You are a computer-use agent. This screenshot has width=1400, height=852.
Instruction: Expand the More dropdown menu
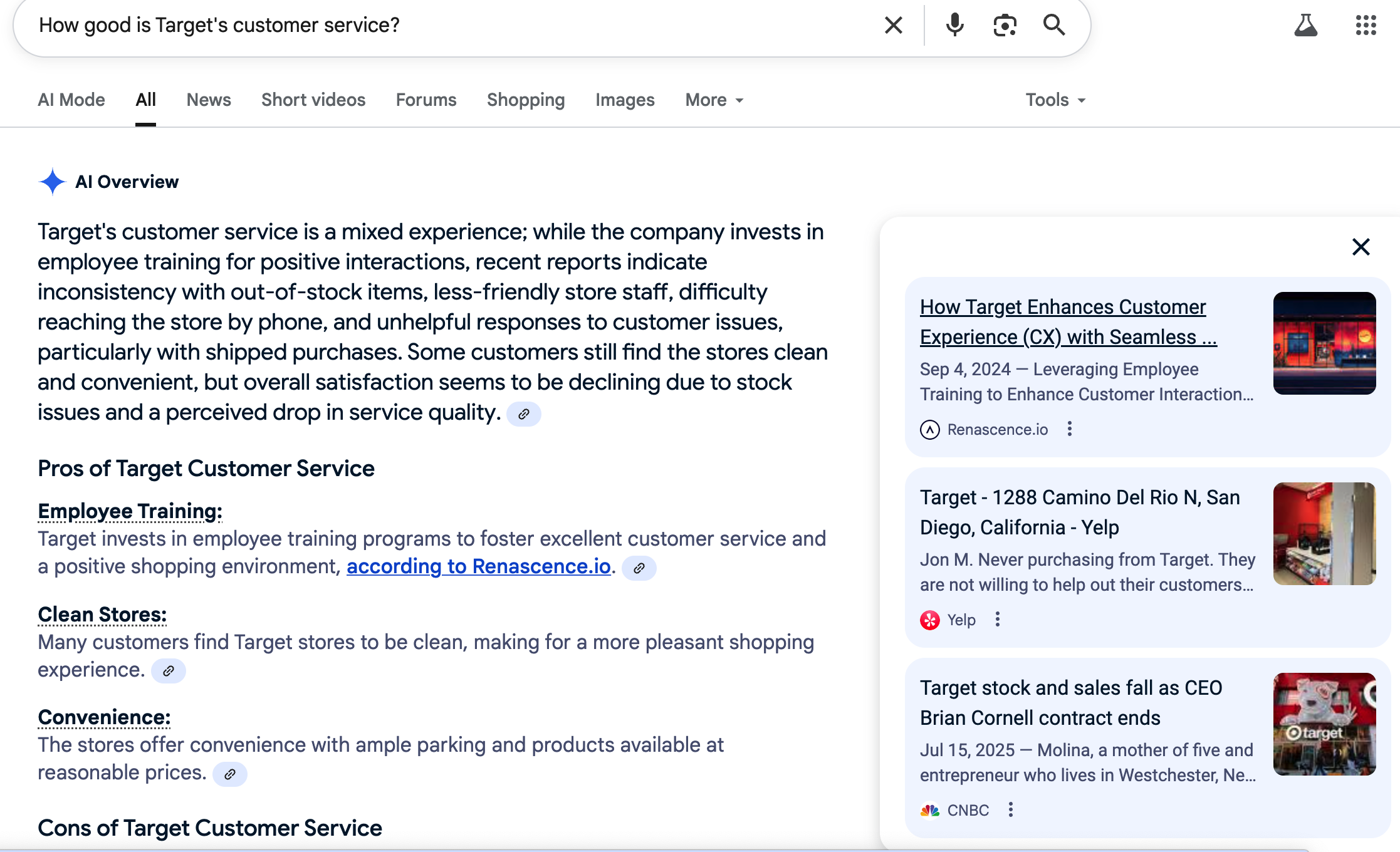click(x=714, y=100)
